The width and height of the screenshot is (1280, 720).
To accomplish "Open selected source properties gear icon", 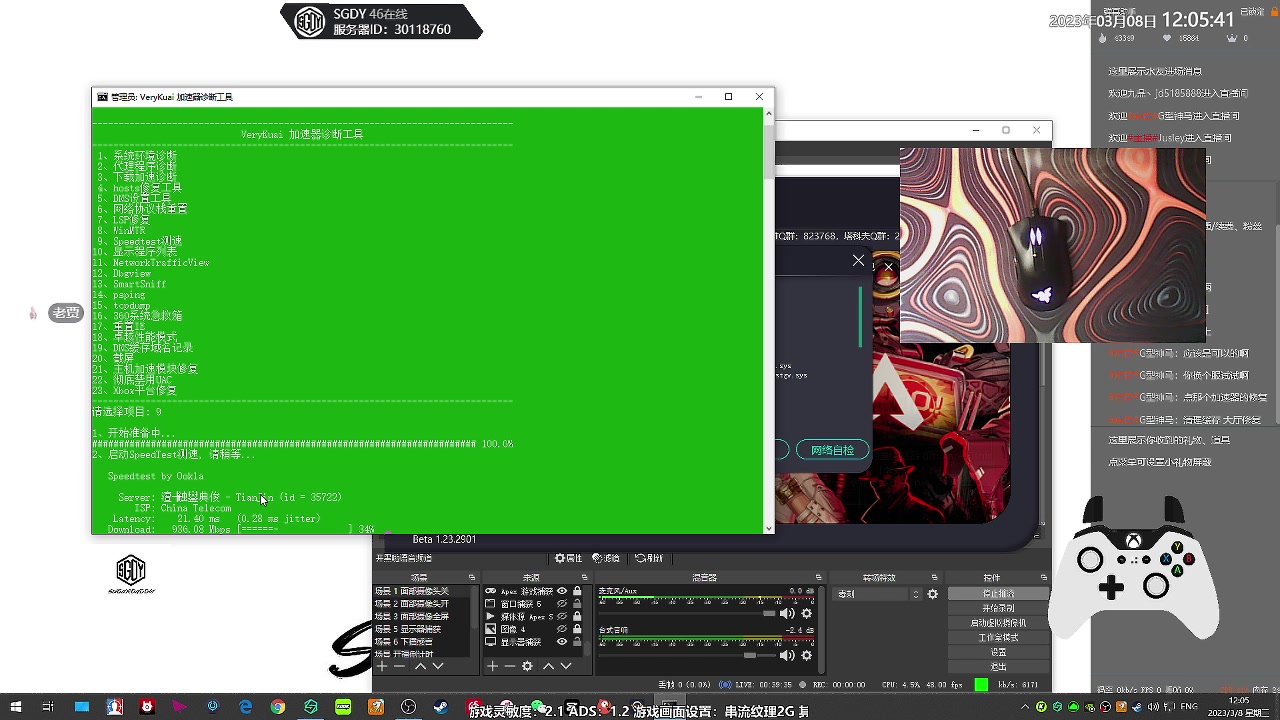I will [528, 666].
